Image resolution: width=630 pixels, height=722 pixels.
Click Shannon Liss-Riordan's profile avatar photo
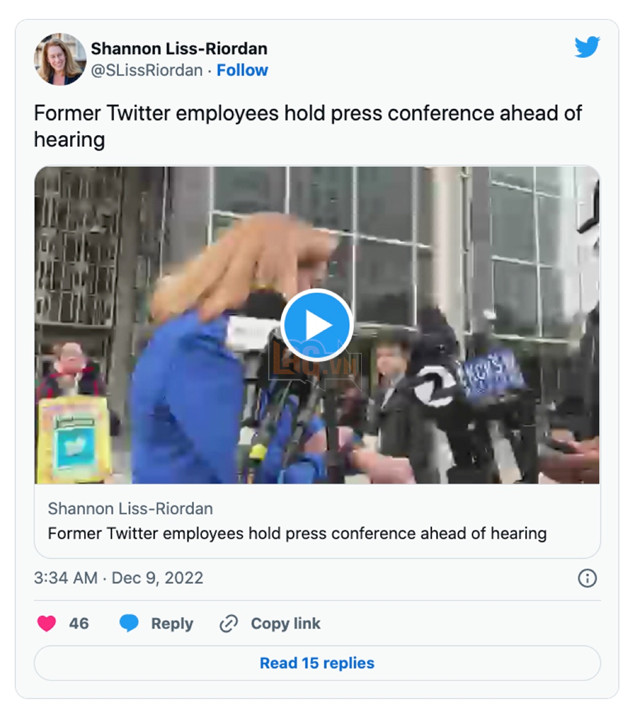60,59
